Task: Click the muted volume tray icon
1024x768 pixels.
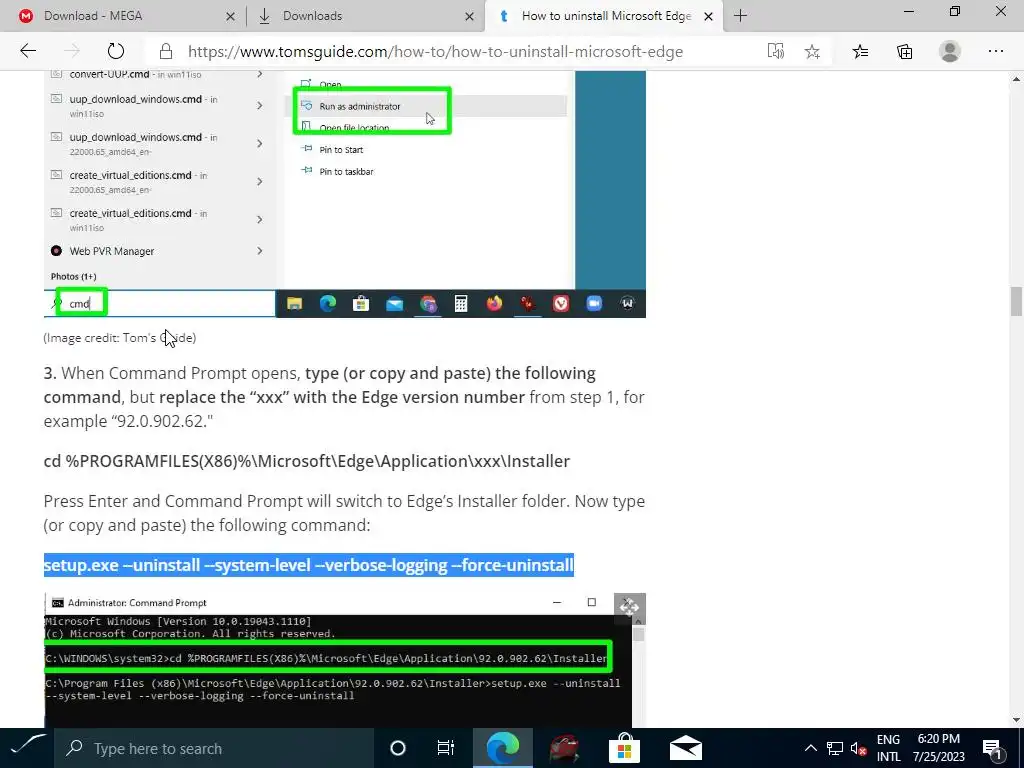Action: tap(858, 748)
